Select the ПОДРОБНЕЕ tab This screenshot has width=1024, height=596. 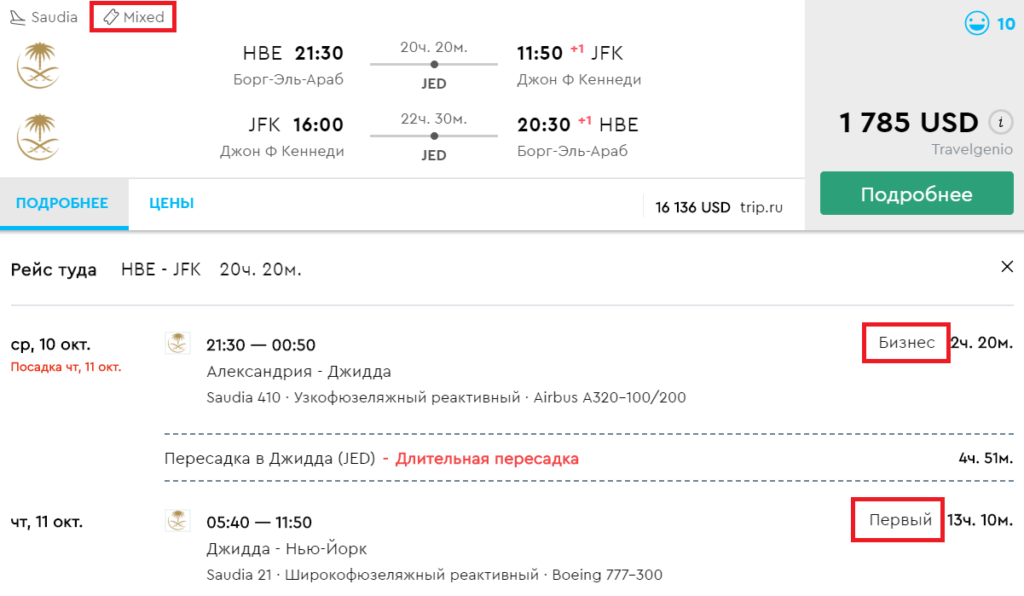pos(62,204)
